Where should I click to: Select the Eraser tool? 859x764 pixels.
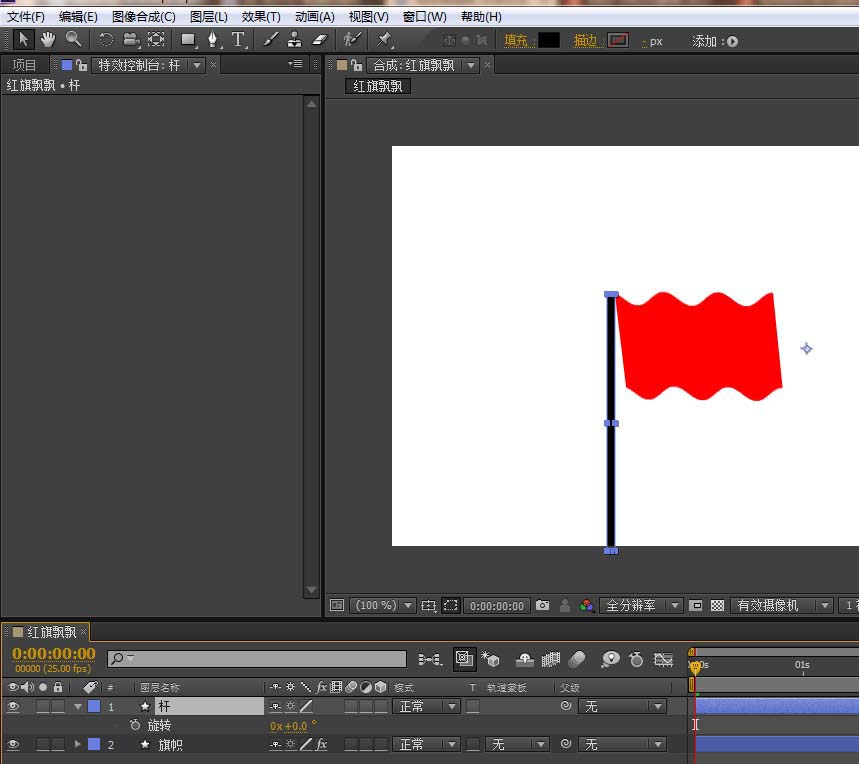pos(320,39)
